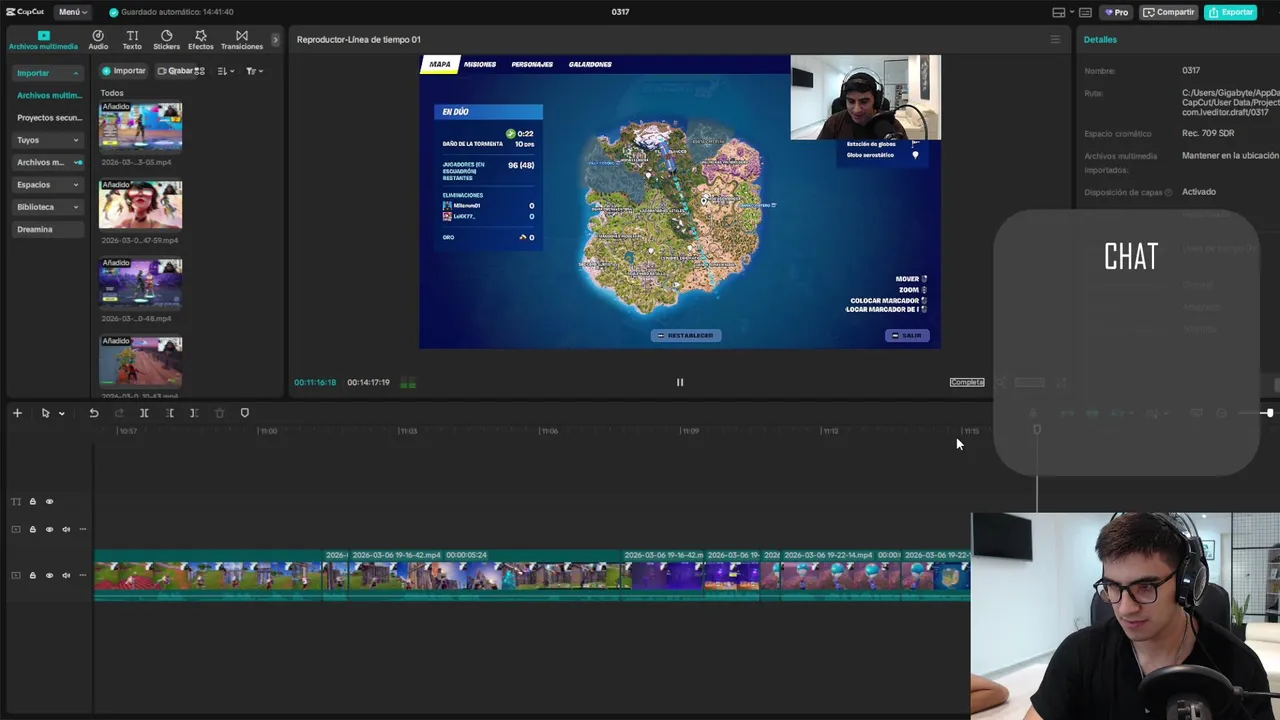The image size is (1280, 720).
Task: Delete right of playhead trim tool
Action: [x=194, y=413]
